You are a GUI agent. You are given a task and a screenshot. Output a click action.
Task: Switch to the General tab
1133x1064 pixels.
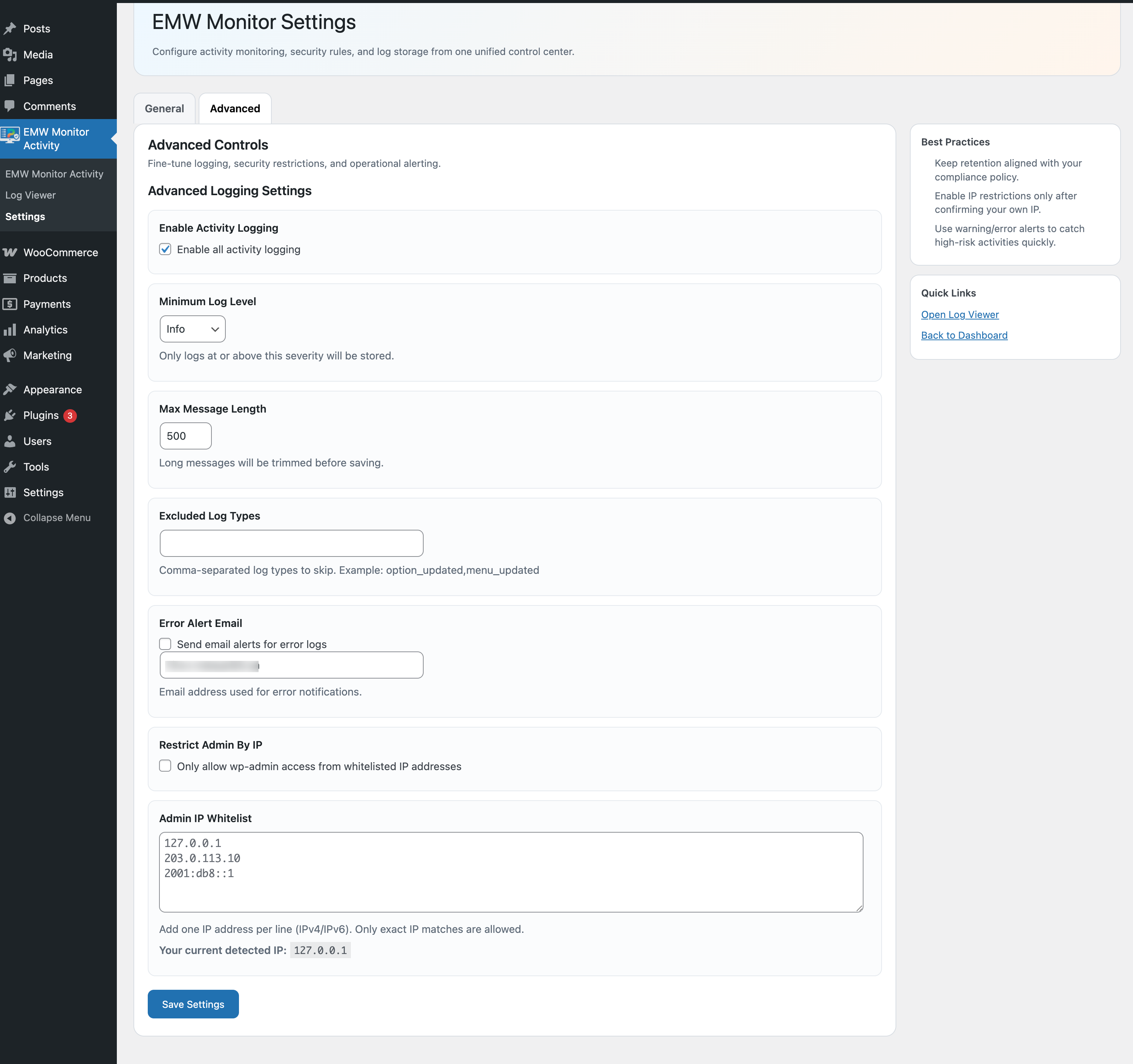tap(164, 108)
